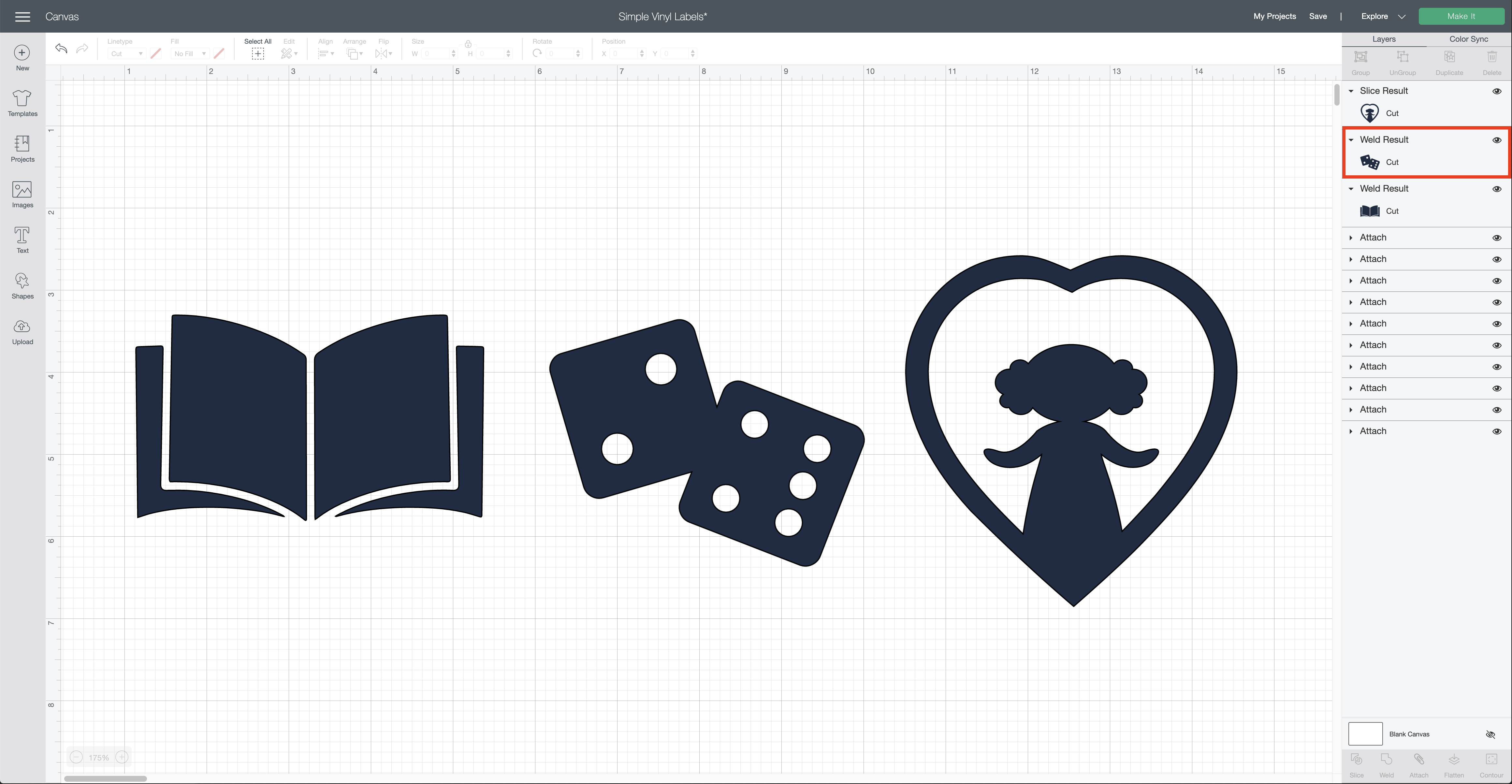Collapse the Slice Result group

(1351, 91)
